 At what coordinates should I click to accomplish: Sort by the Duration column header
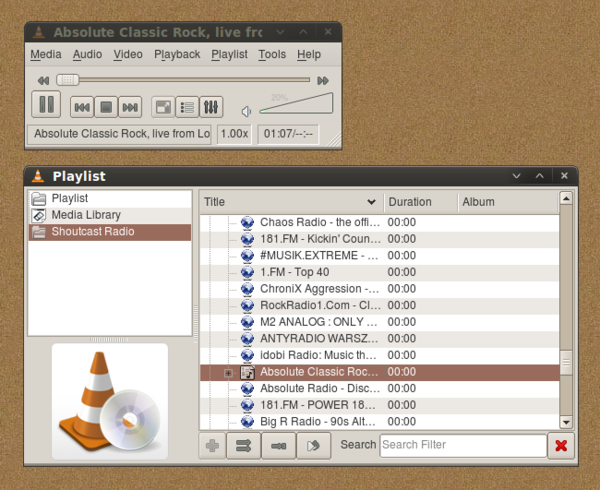(421, 202)
